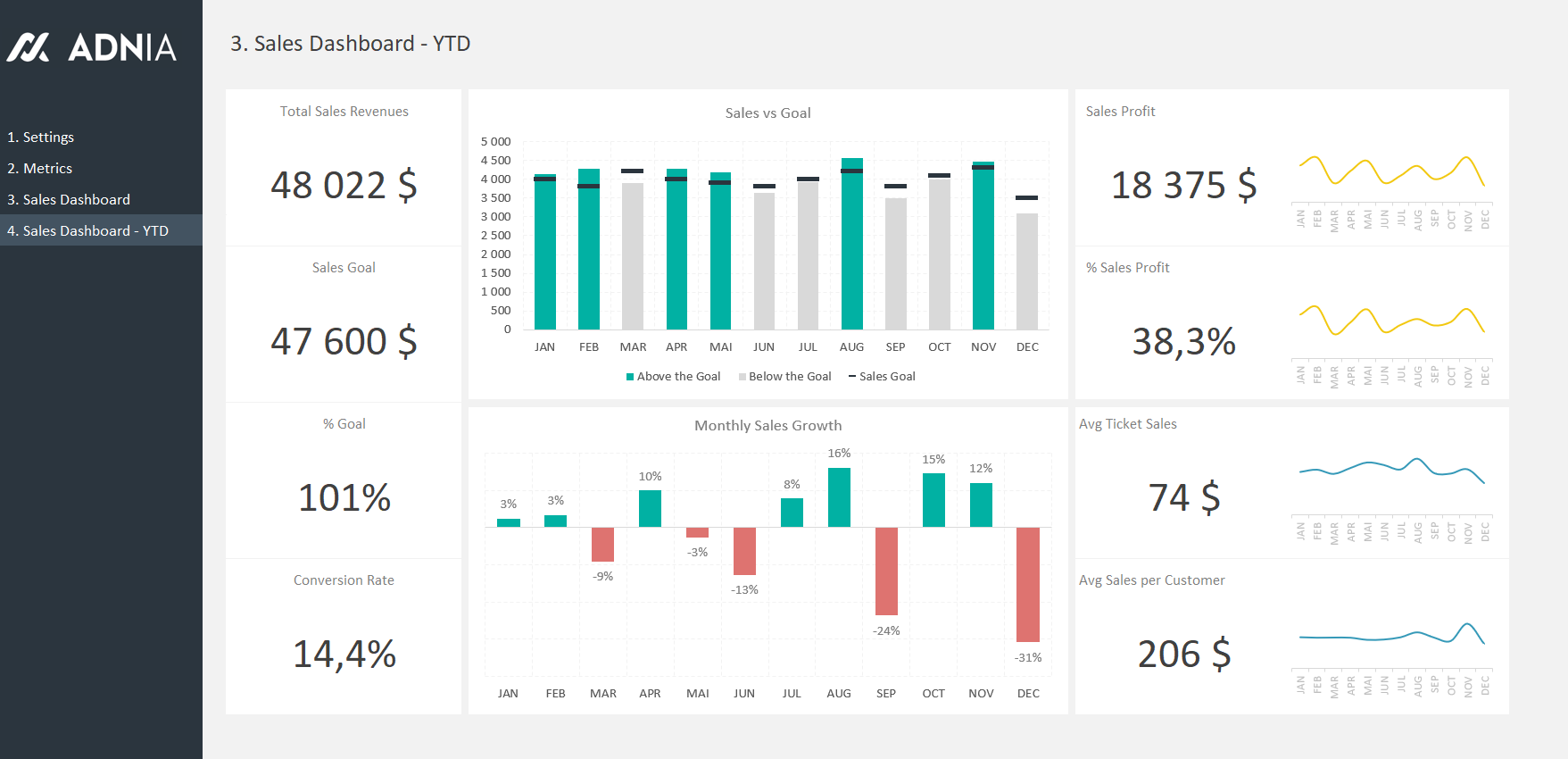The image size is (1568, 759).
Task: Click the 48 022 $ Total Sales Revenues value
Action: (344, 186)
